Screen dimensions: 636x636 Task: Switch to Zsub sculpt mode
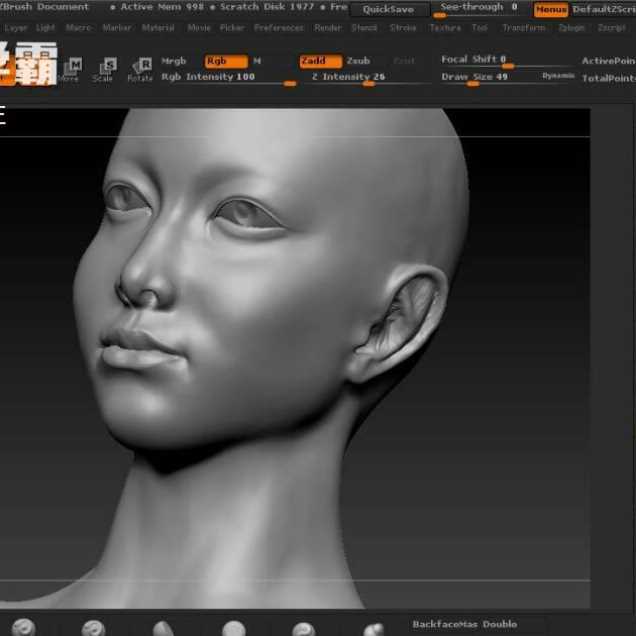[x=358, y=61]
